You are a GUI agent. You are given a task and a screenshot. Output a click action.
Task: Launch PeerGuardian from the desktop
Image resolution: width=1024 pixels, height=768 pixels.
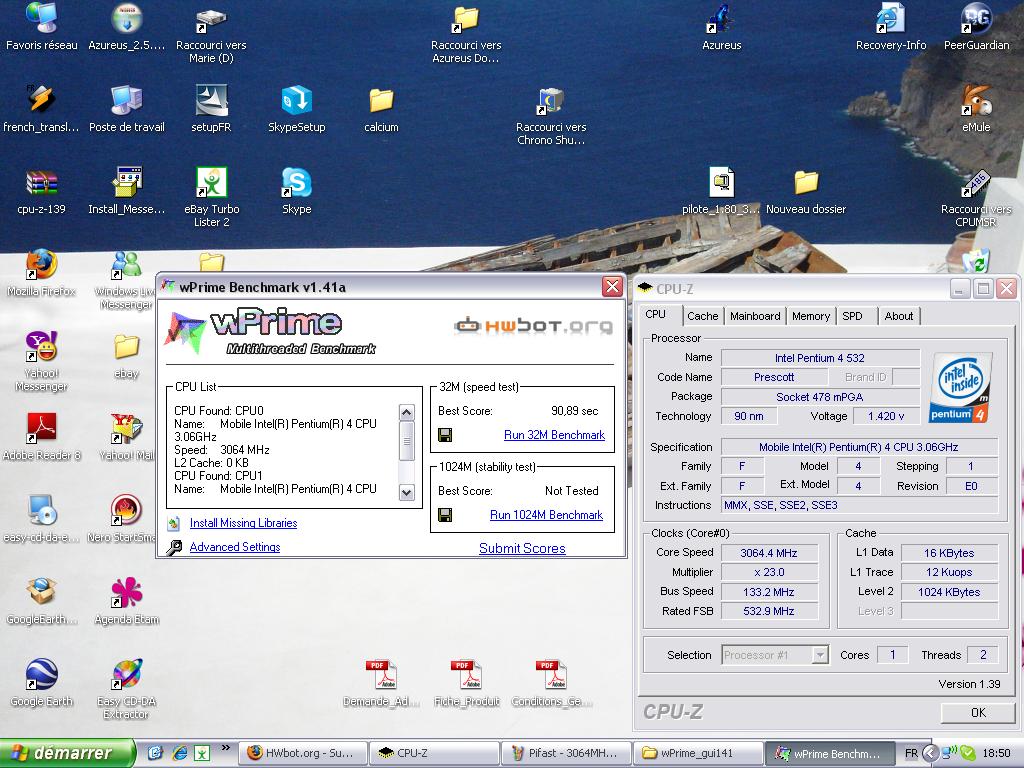tap(976, 26)
